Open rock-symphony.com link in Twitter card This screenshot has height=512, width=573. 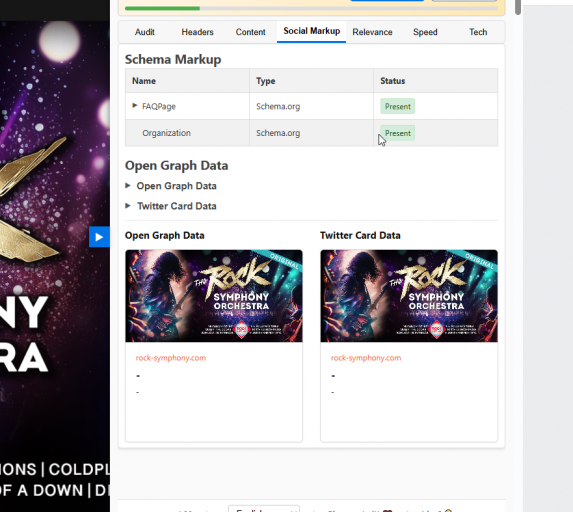pyautogui.click(x=366, y=358)
